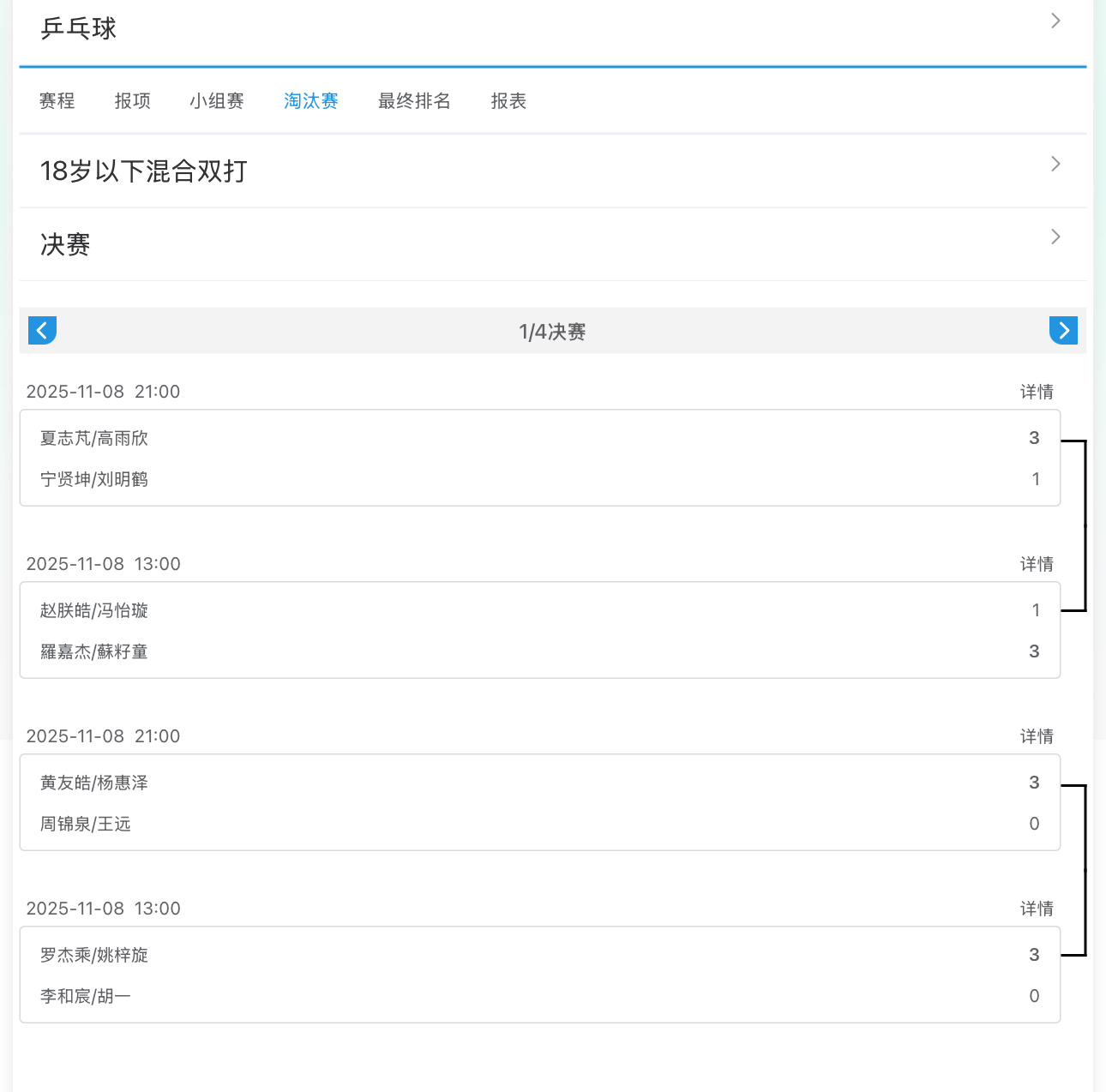Image resolution: width=1106 pixels, height=1092 pixels.
Task: Click the 1/4决赛 round label
Action: pyautogui.click(x=552, y=332)
